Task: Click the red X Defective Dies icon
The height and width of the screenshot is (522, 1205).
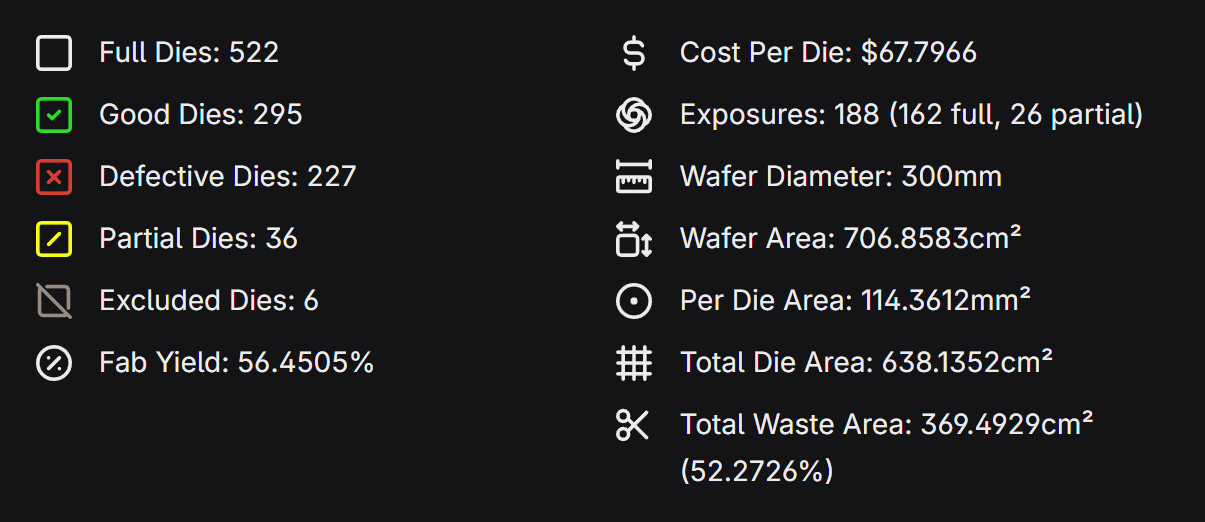Action: (x=54, y=177)
